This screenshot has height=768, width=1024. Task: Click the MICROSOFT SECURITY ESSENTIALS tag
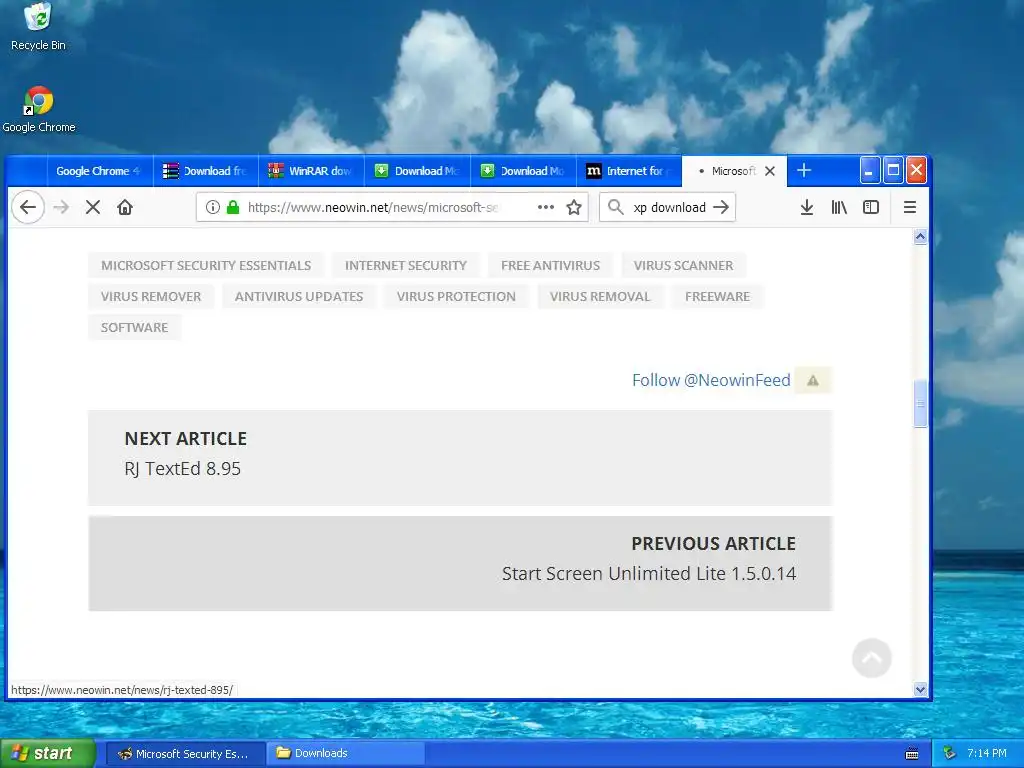tap(206, 266)
